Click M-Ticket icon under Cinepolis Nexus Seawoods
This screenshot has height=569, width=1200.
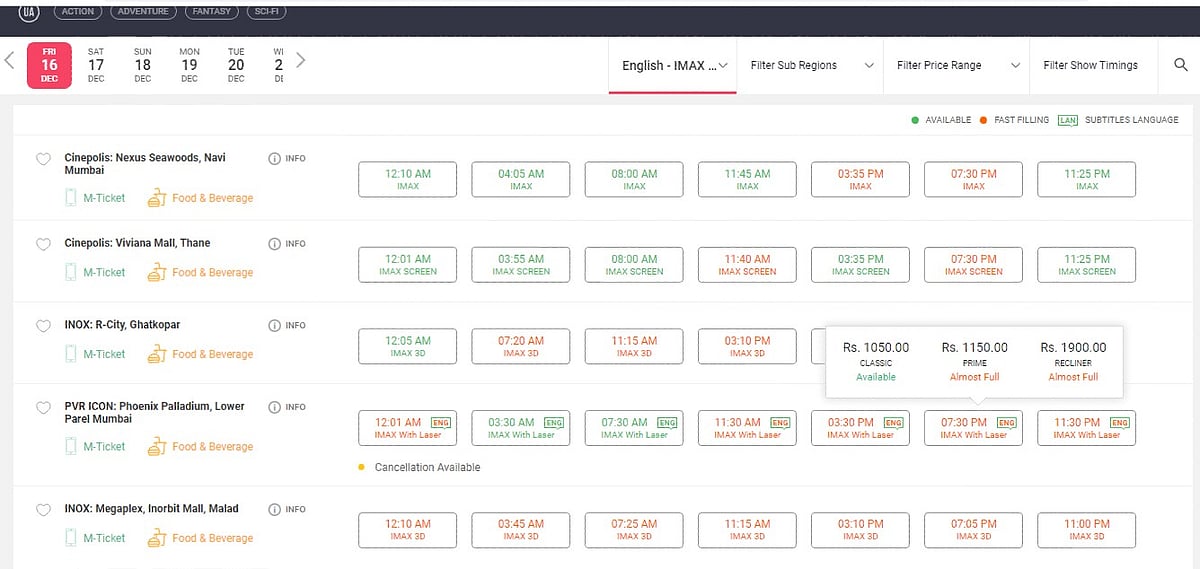tap(71, 198)
